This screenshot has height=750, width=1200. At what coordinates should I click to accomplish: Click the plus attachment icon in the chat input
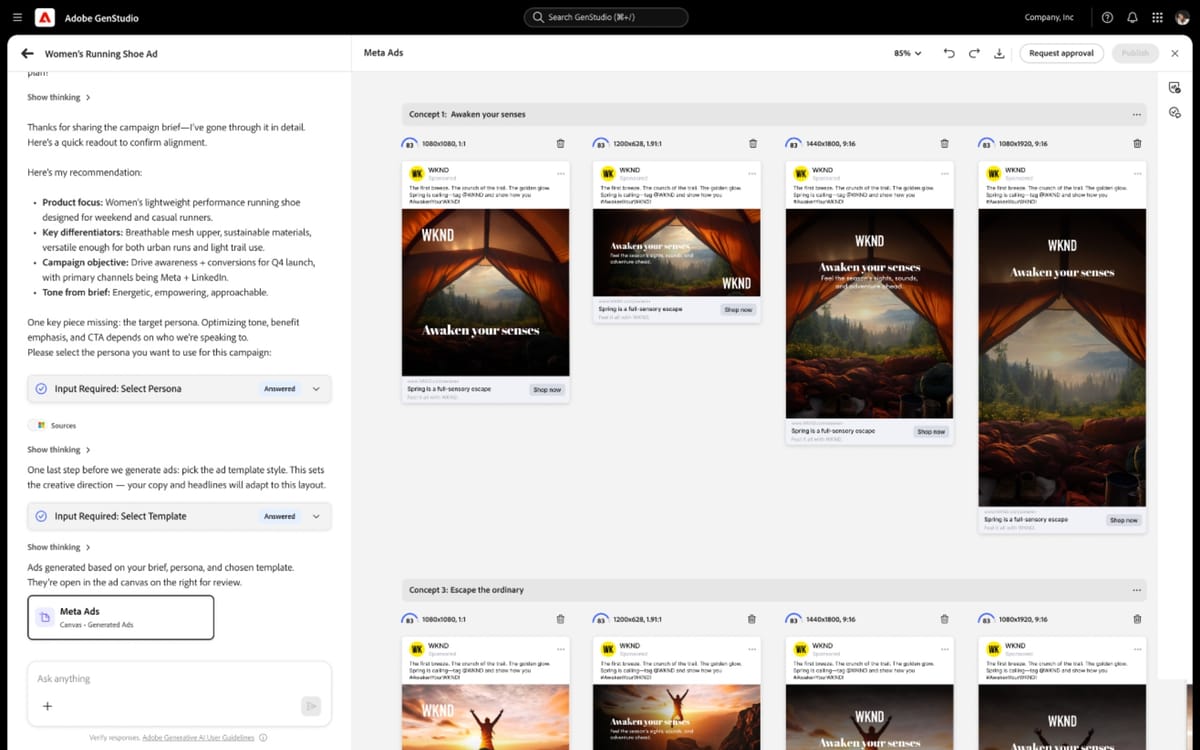pyautogui.click(x=47, y=706)
